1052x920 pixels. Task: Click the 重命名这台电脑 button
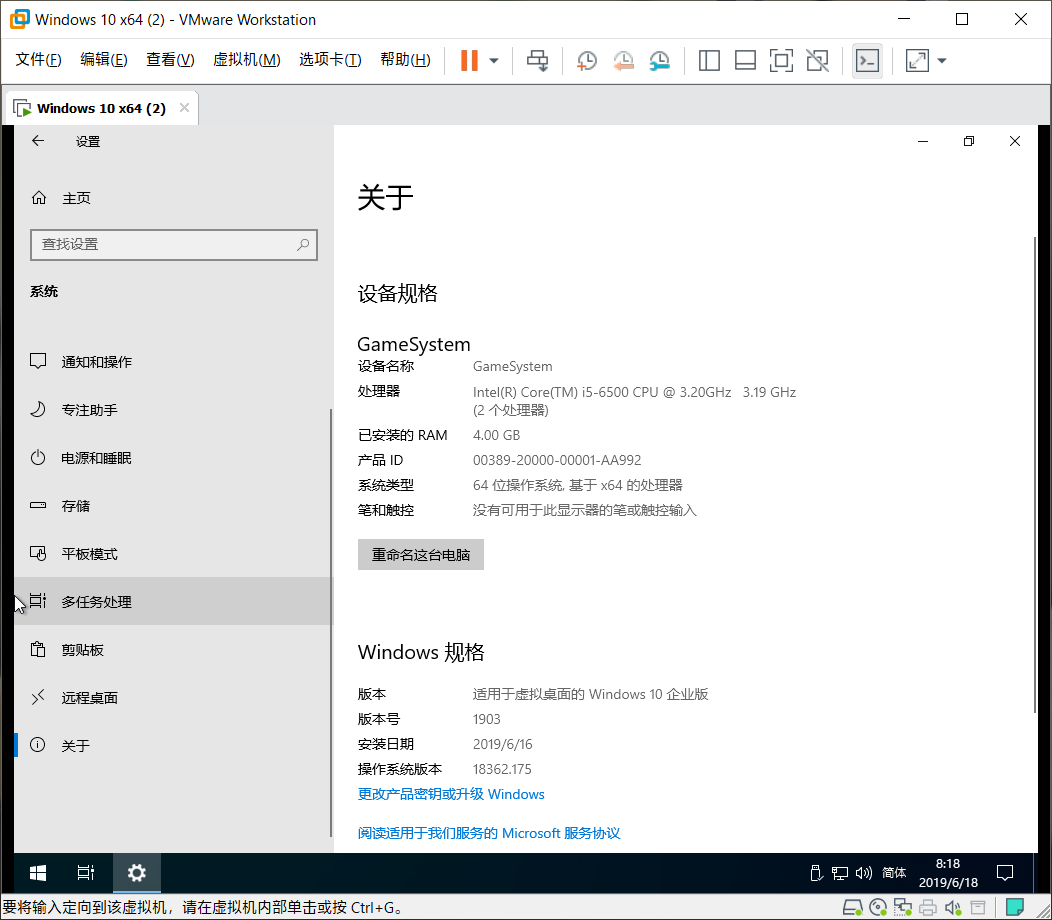pos(421,555)
